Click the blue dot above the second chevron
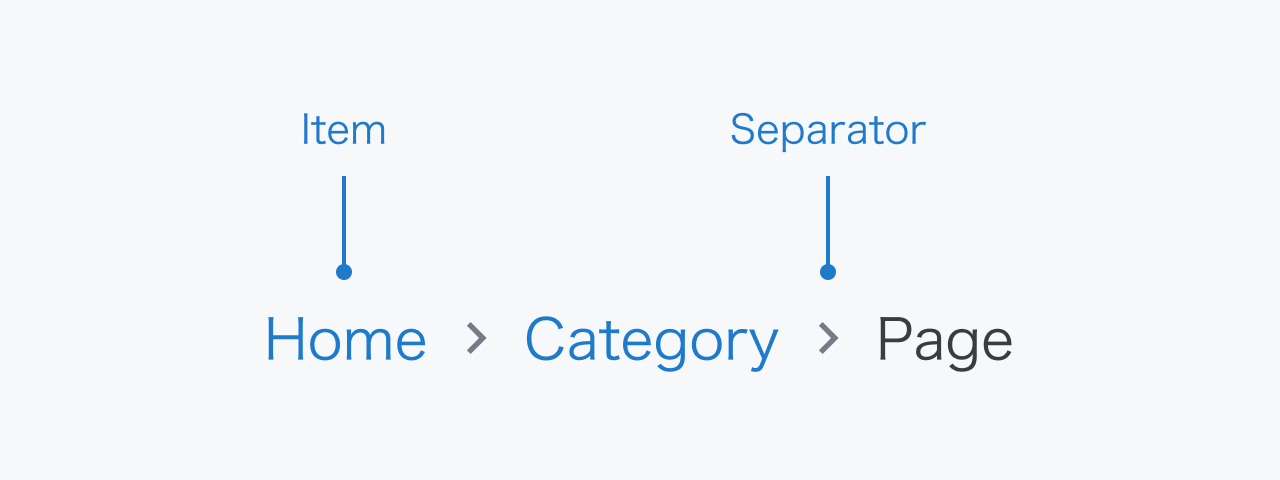 (828, 272)
